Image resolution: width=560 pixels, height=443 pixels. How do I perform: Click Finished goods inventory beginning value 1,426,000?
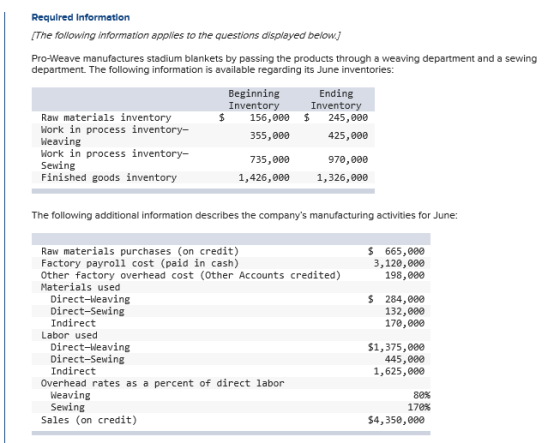[x=264, y=178]
